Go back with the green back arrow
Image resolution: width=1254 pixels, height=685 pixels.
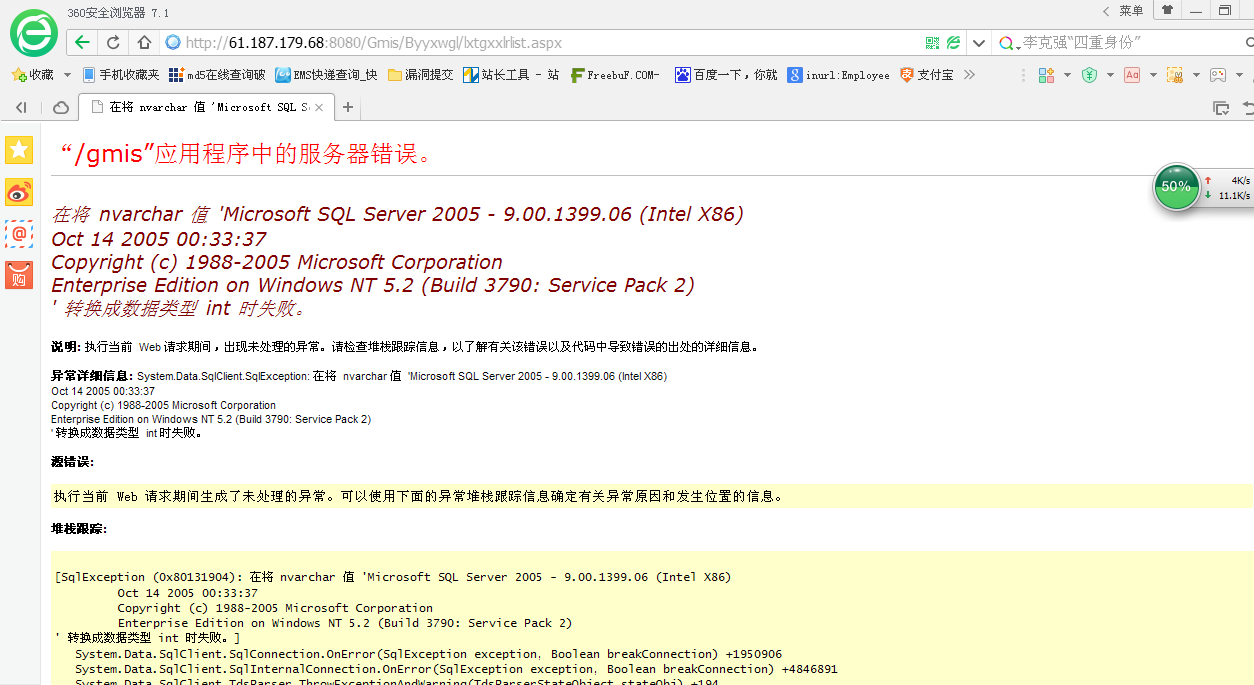(82, 43)
